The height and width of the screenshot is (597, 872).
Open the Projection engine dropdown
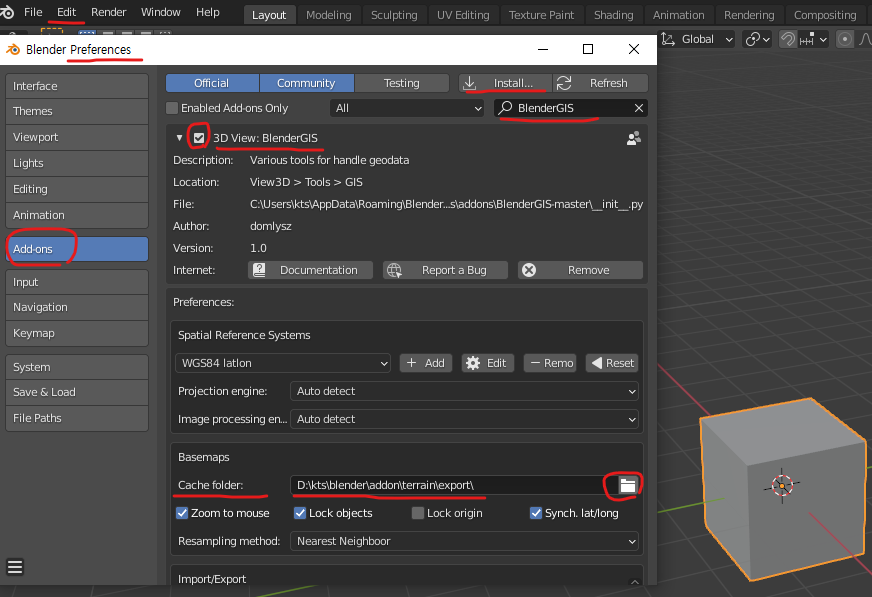(x=464, y=391)
